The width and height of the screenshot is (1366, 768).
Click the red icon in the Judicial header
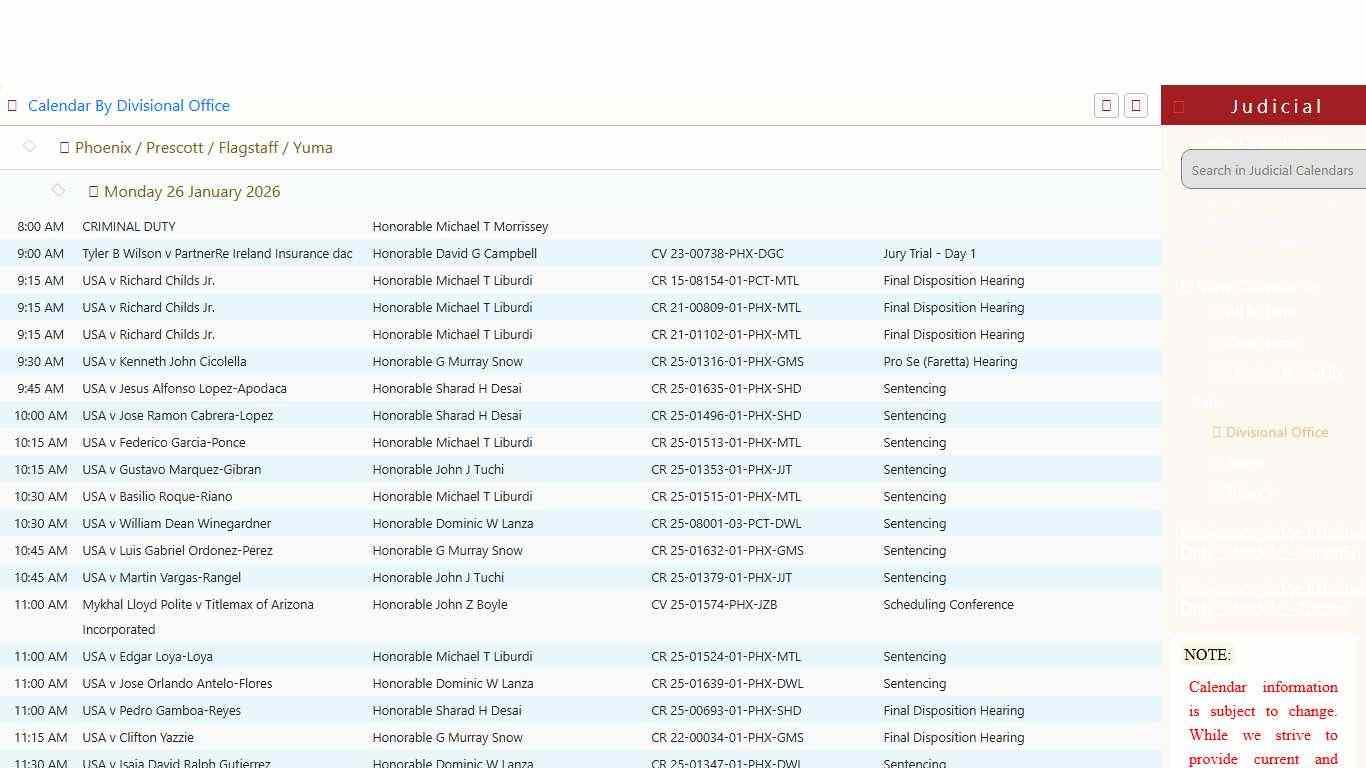(1179, 107)
